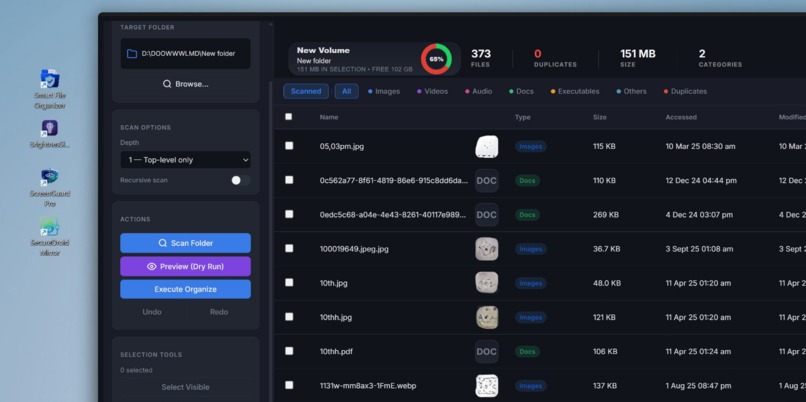Launch SecureDroid Mirror desktop icon
The image size is (806, 402).
(49, 236)
